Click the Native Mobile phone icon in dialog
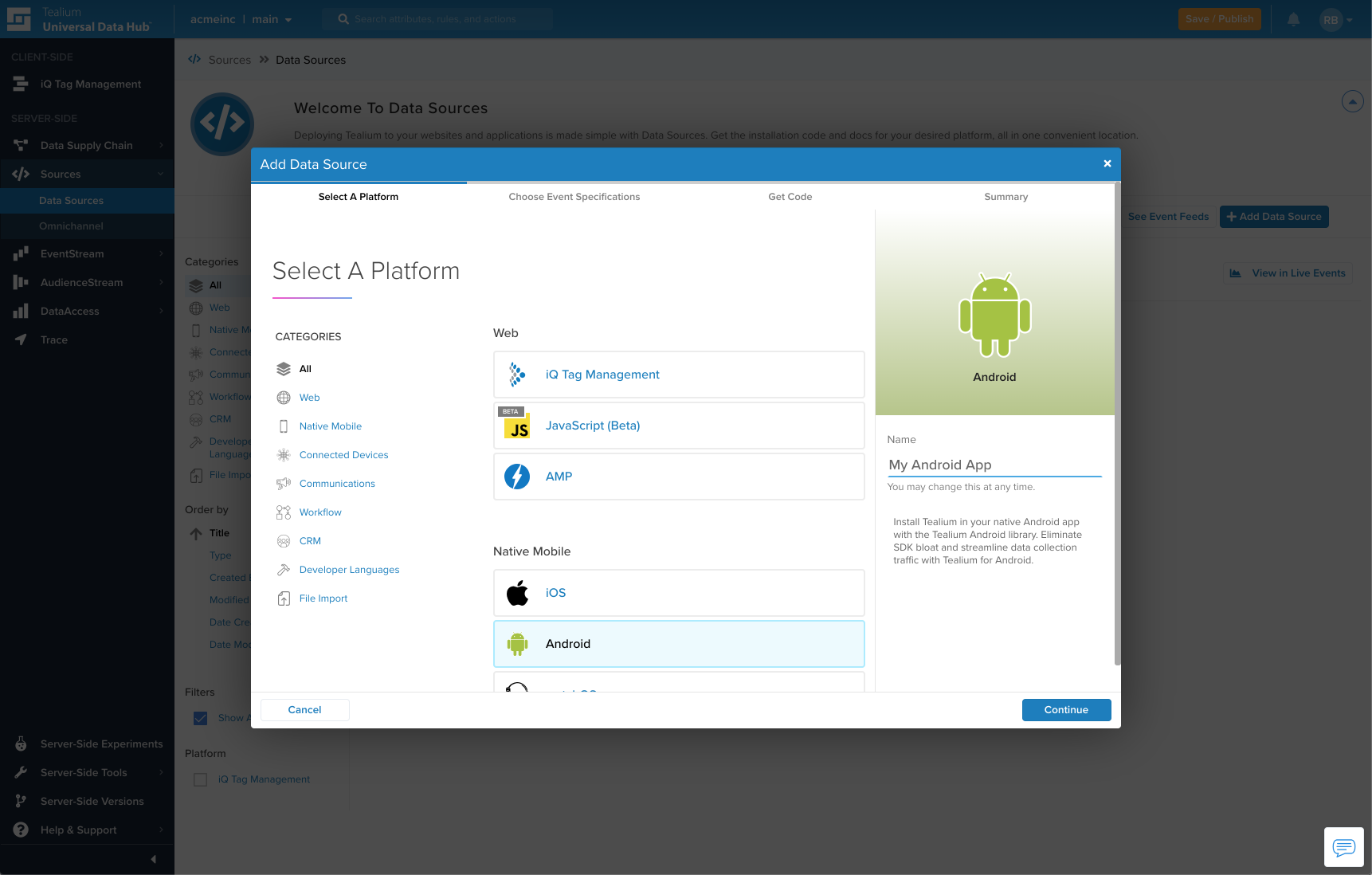This screenshot has width=1372, height=875. (284, 426)
